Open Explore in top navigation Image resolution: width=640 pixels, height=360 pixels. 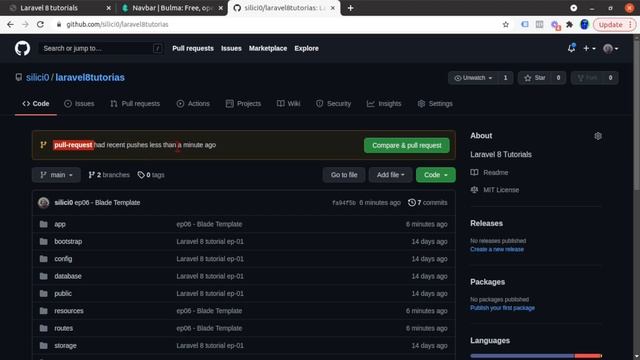(307, 49)
